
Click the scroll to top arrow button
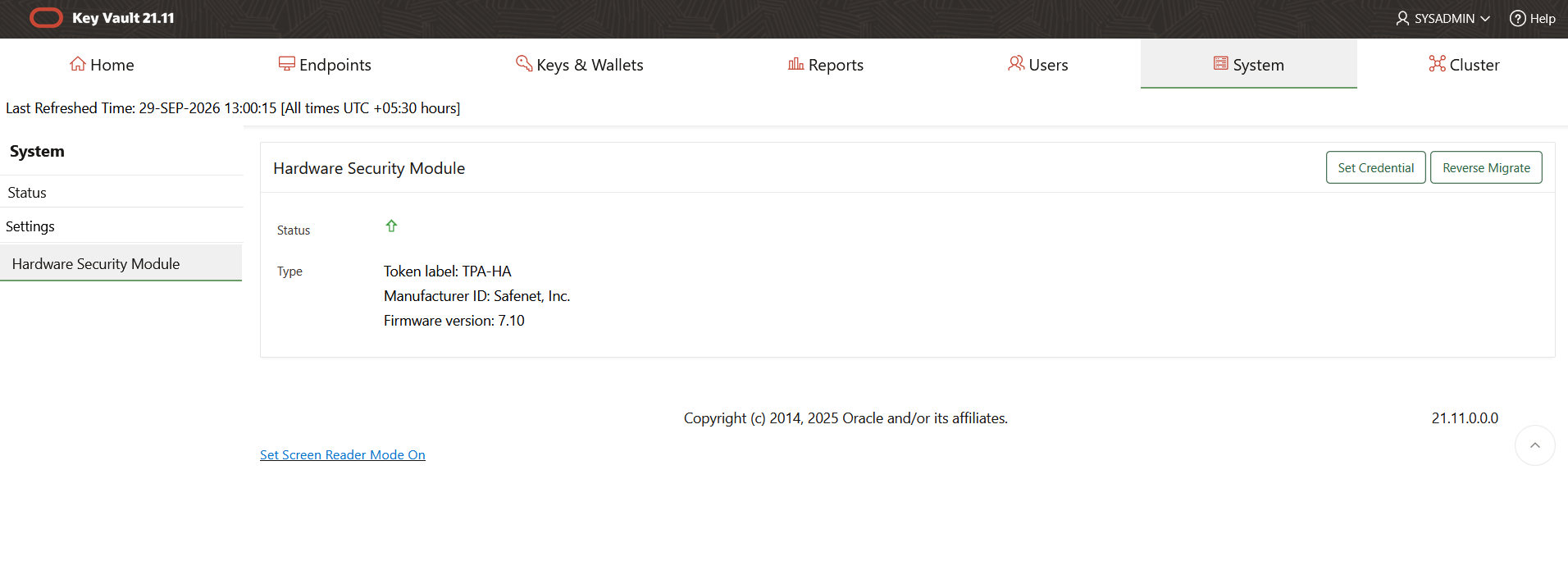(x=1535, y=445)
